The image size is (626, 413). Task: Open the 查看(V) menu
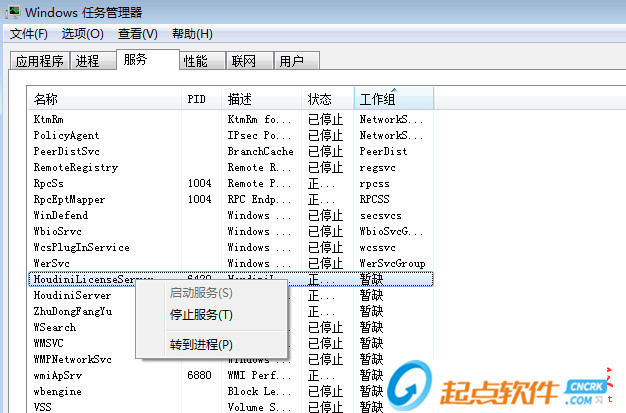click(x=137, y=34)
